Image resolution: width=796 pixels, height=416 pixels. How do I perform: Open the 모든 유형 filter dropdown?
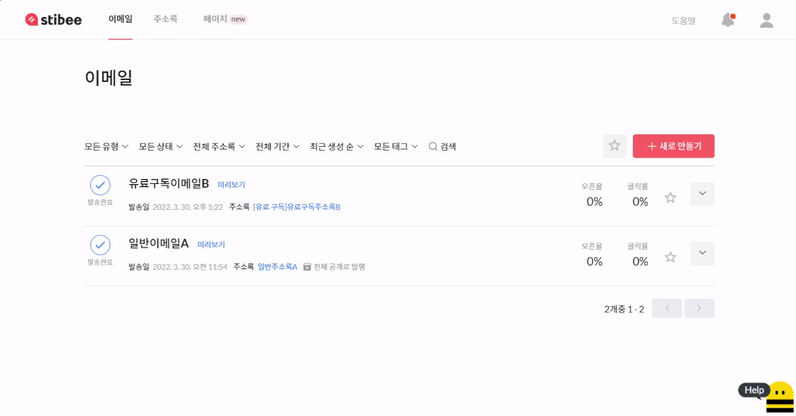coord(106,147)
